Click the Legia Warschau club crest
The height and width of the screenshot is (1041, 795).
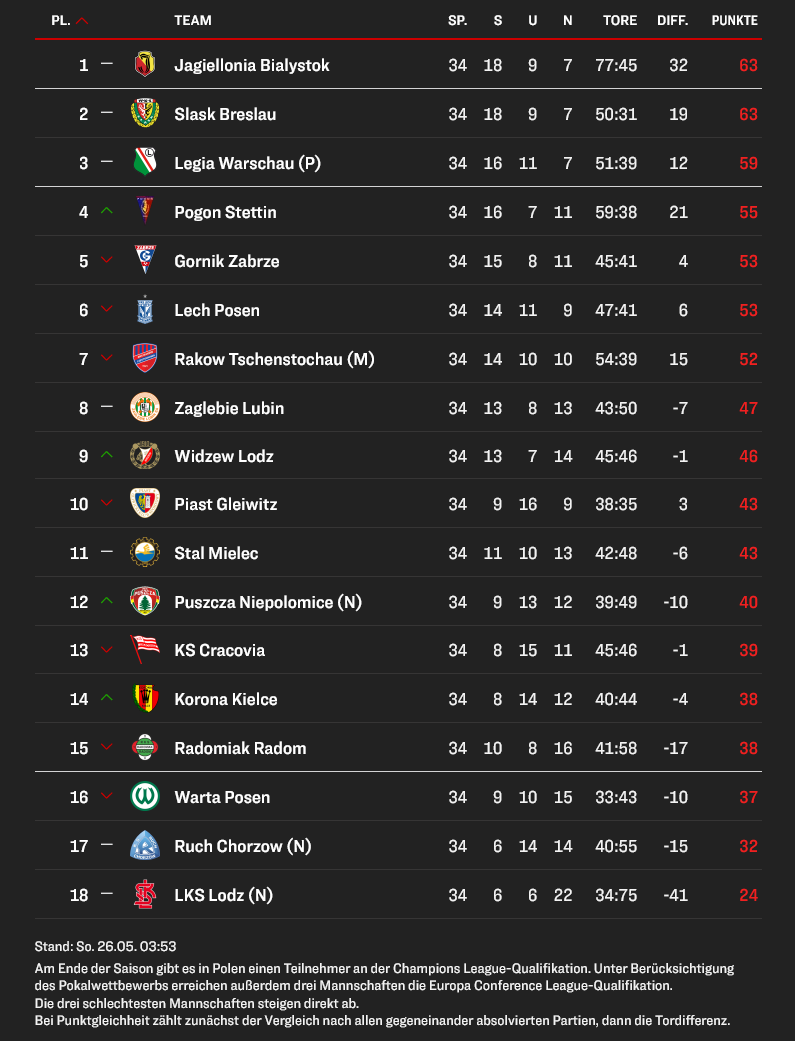(145, 163)
